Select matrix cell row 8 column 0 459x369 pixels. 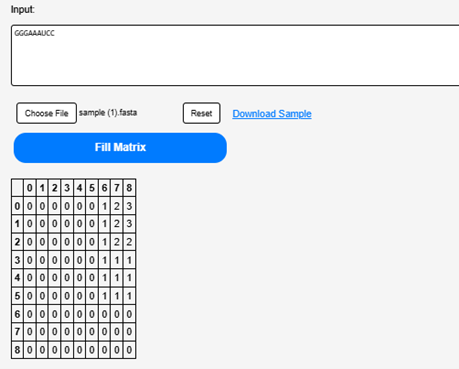pos(30,350)
